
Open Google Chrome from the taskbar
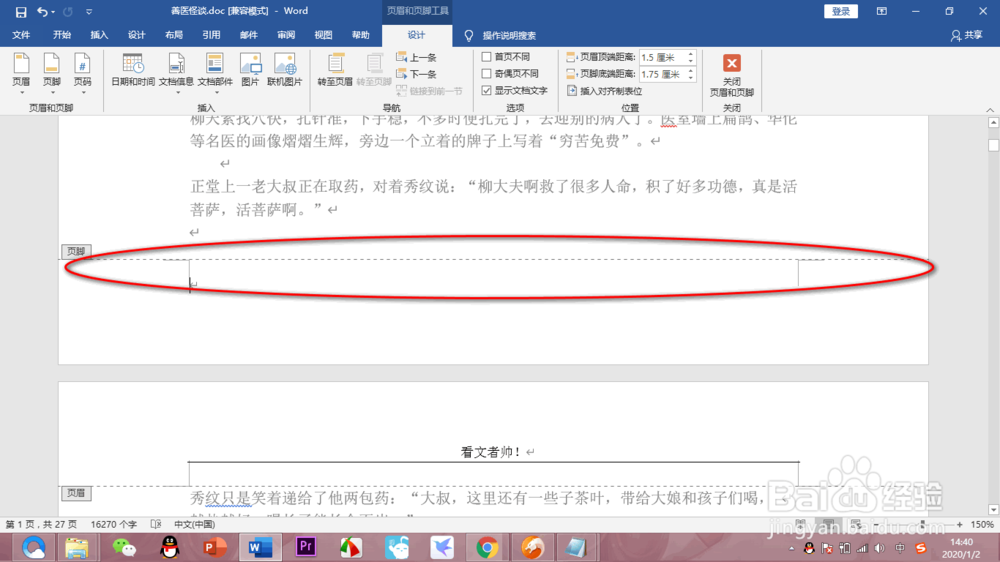pos(487,547)
